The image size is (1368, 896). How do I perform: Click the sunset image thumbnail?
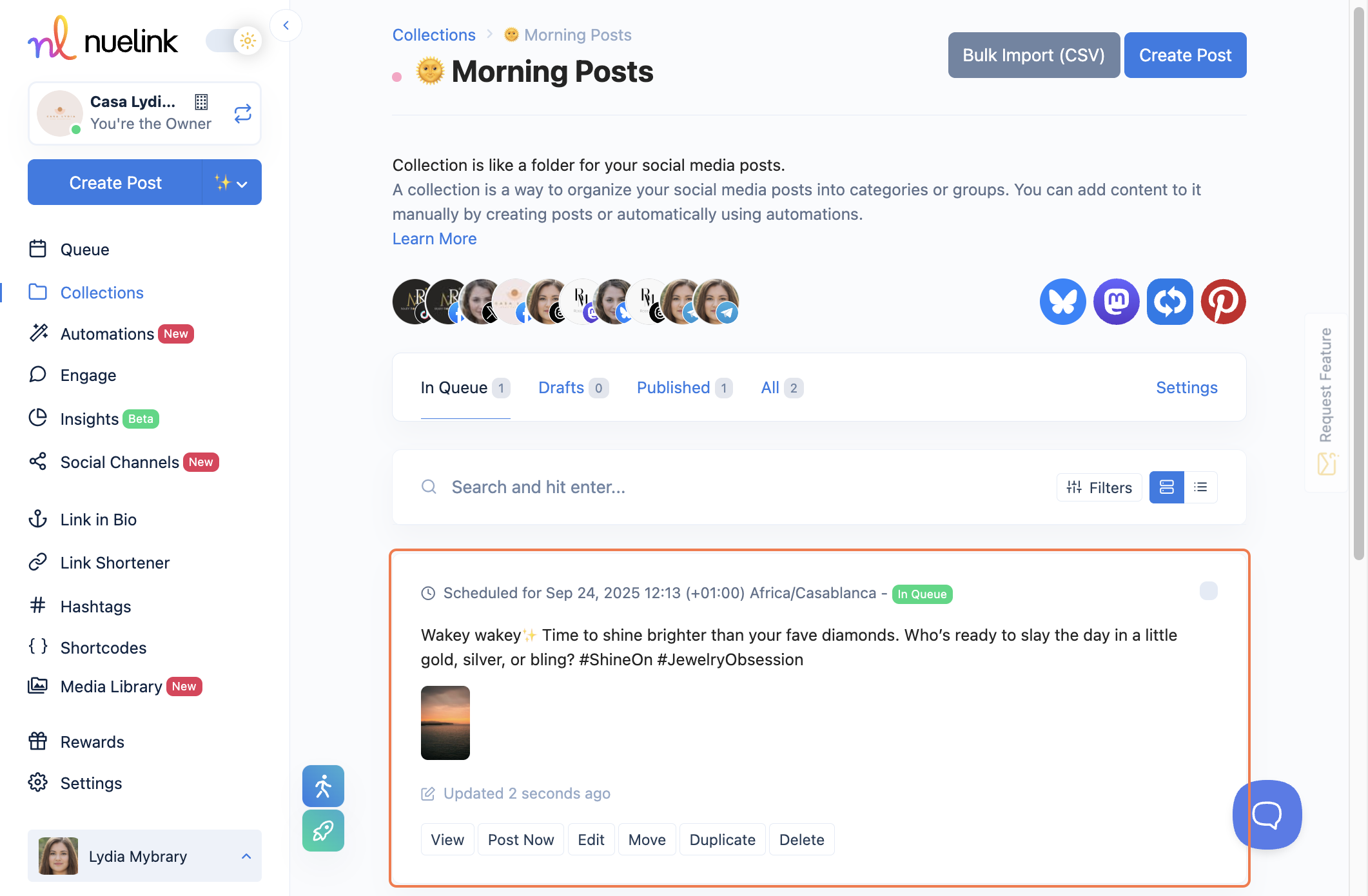(x=445, y=723)
